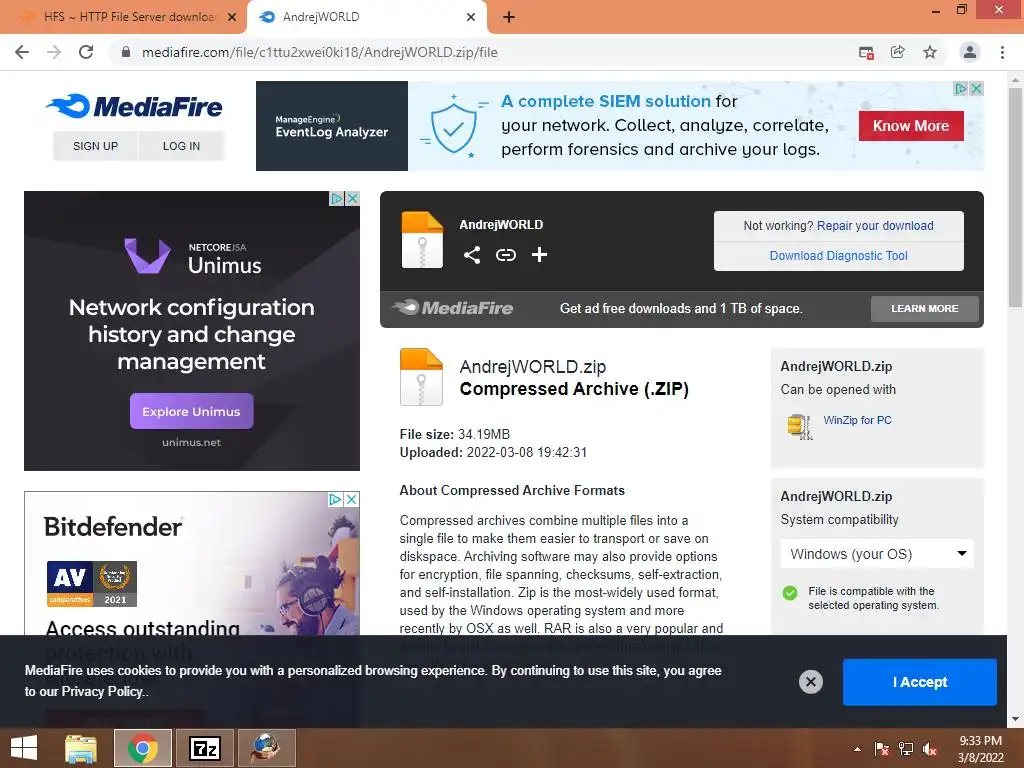The width and height of the screenshot is (1024, 768).
Task: Click Know More on SIEM ad
Action: [911, 125]
